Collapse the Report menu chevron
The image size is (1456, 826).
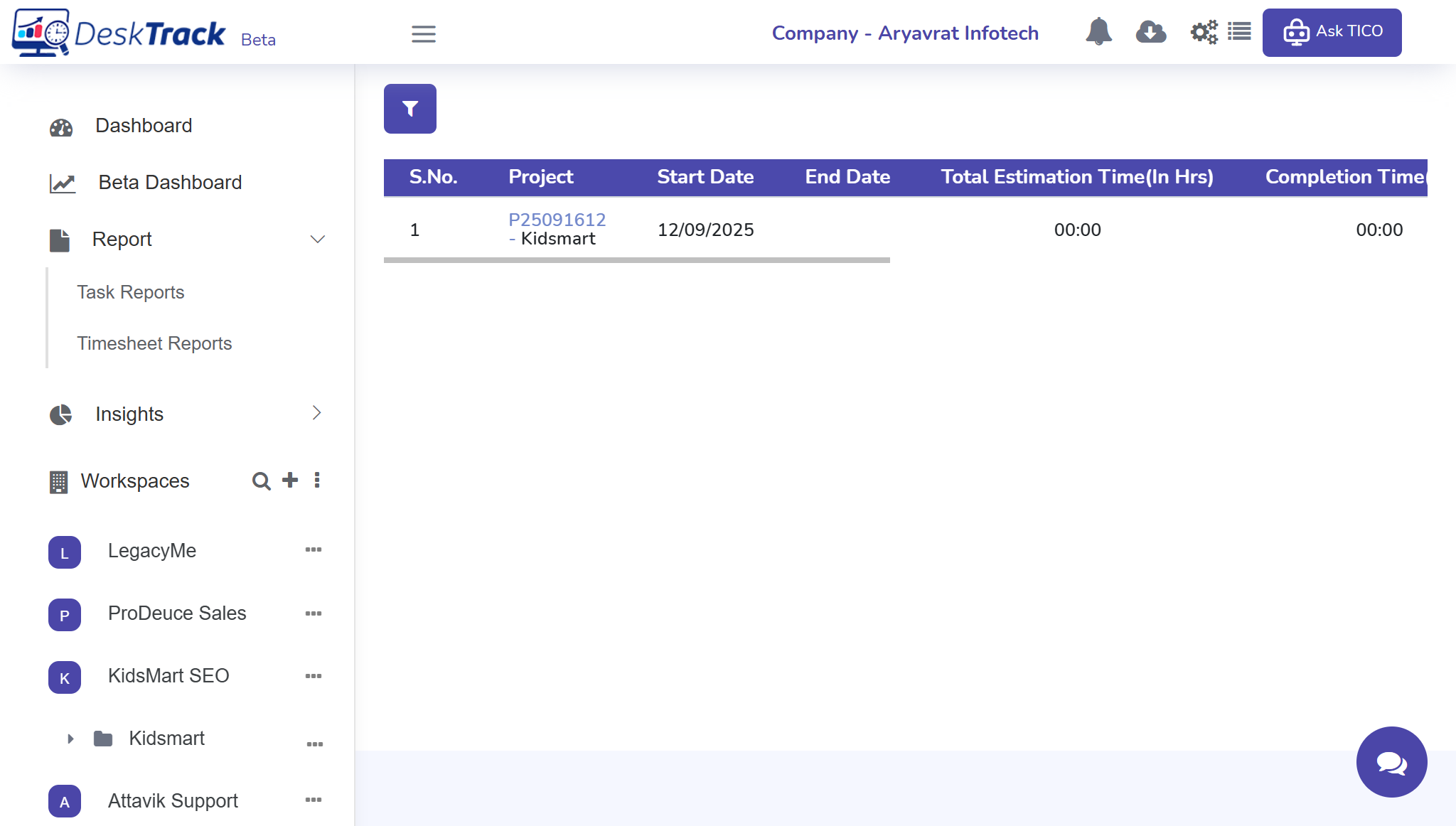click(318, 240)
